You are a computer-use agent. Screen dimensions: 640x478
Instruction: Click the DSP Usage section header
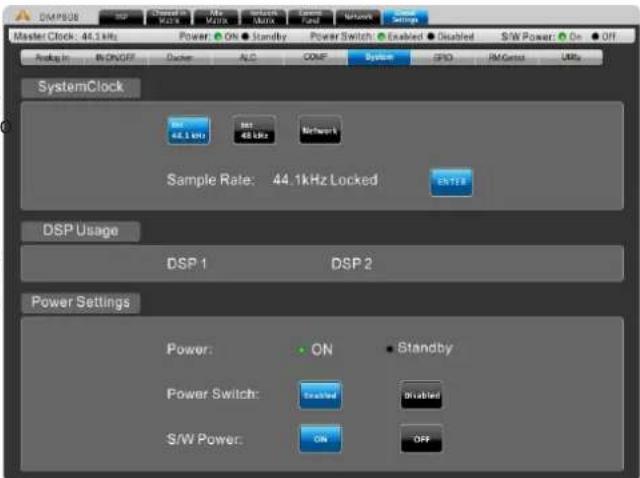[80, 231]
